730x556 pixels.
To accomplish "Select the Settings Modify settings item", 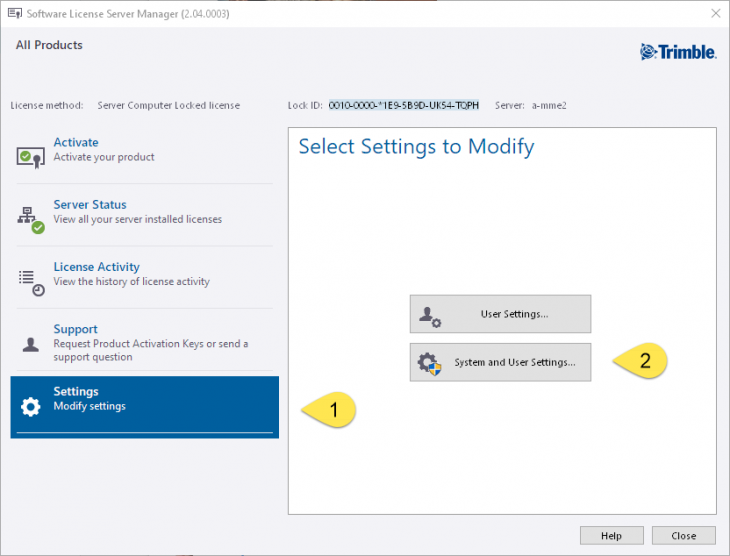I will coord(144,407).
